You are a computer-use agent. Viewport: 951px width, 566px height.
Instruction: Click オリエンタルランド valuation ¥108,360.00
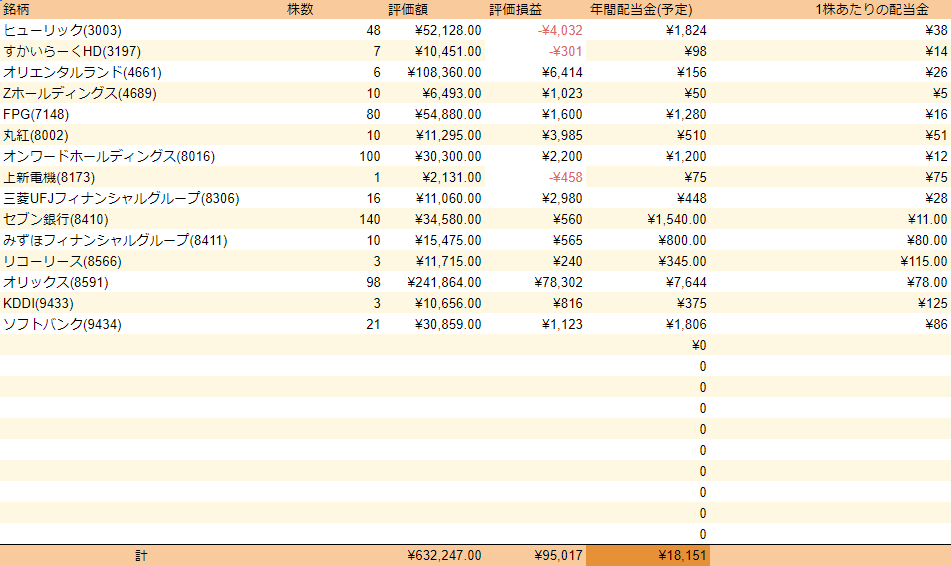point(445,72)
